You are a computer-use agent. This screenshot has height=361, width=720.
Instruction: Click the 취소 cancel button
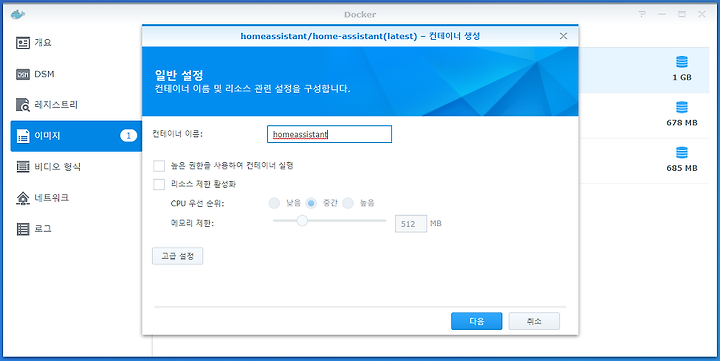tap(534, 322)
